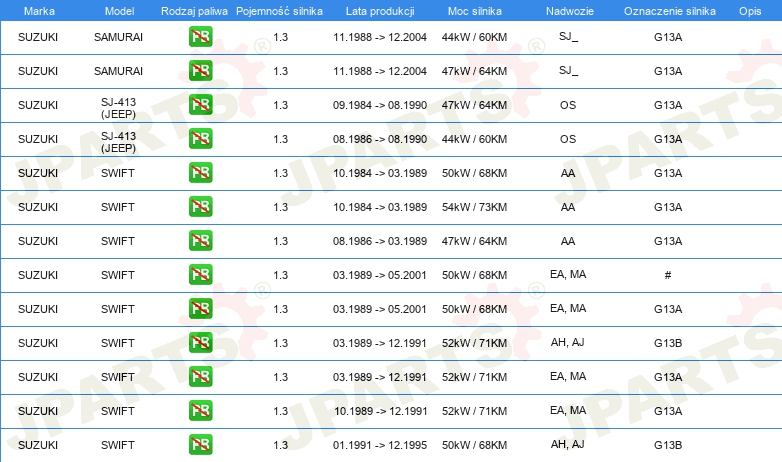Image resolution: width=782 pixels, height=462 pixels.
Task: Click G13B in the 03.1989 -> 12.1991 row
Action: coord(668,343)
